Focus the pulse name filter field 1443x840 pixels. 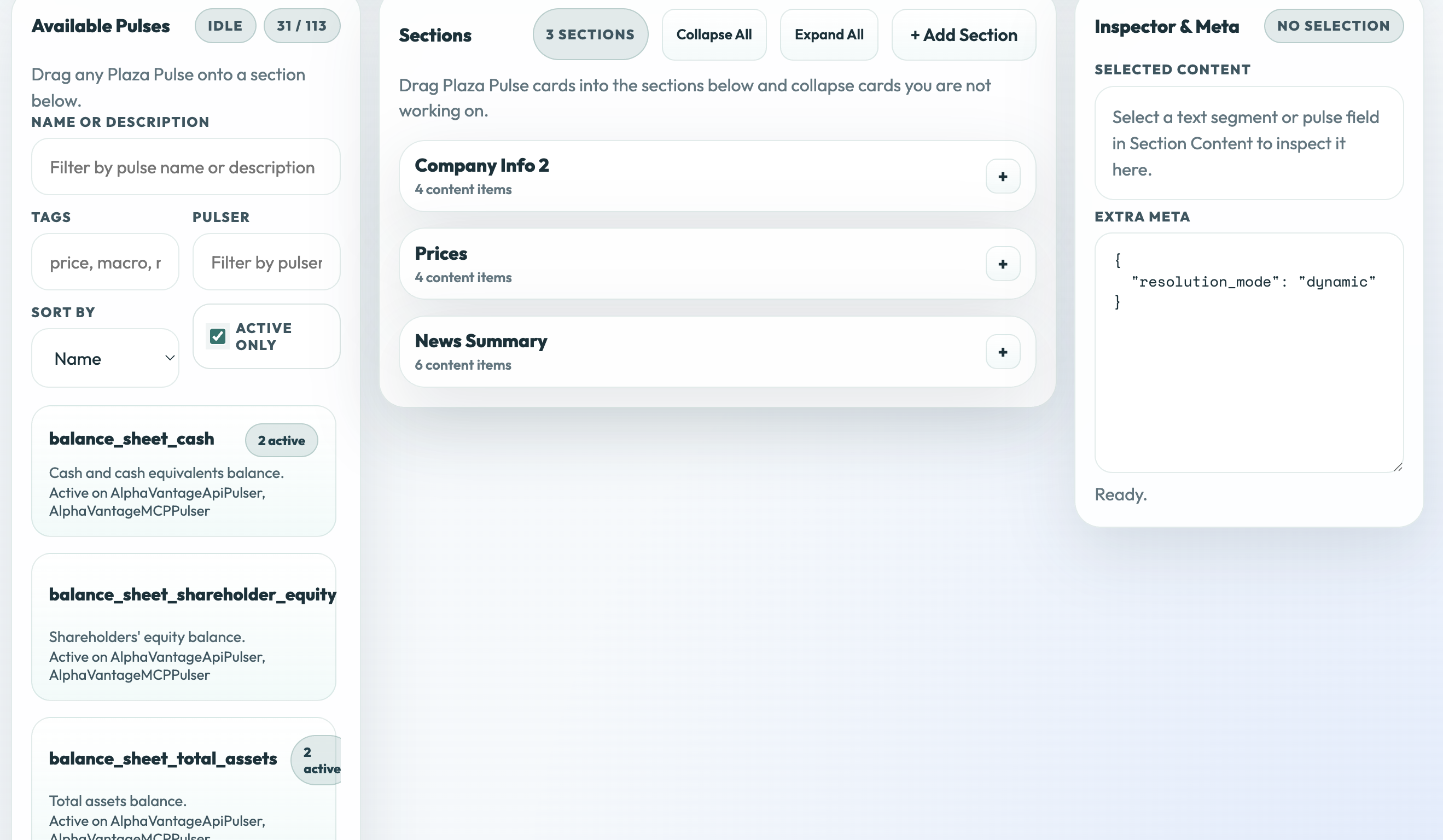point(185,167)
